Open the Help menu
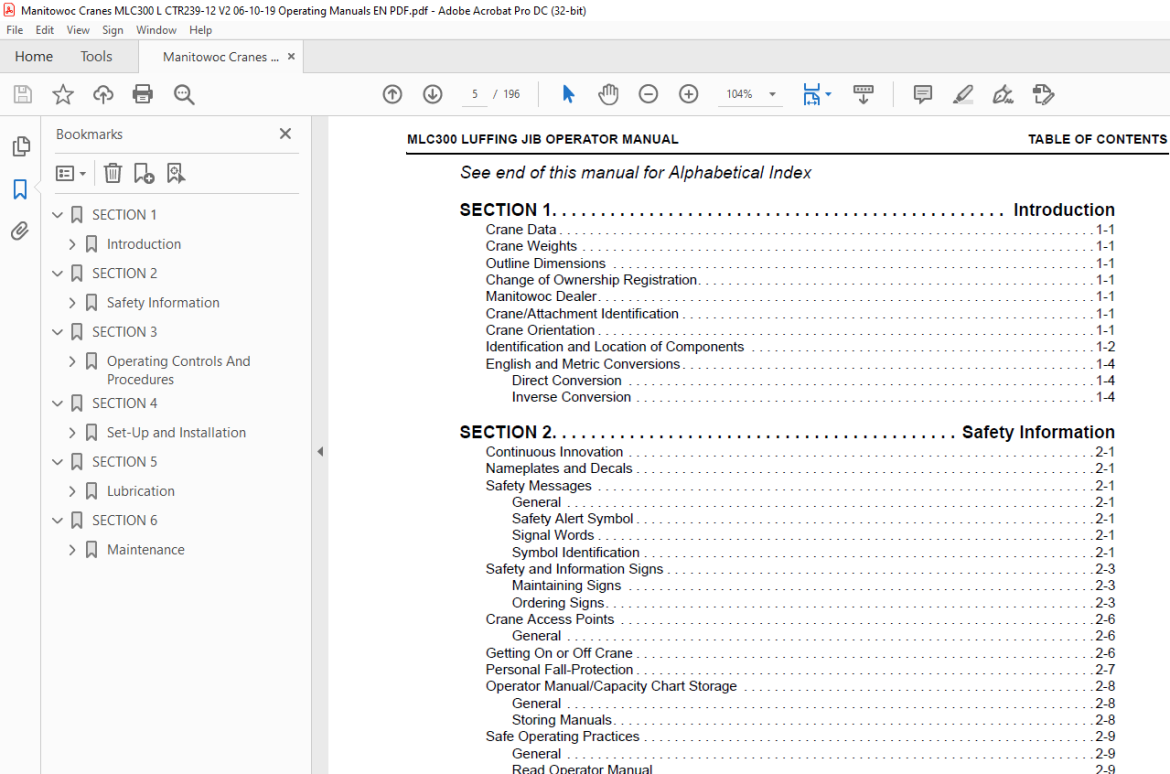The width and height of the screenshot is (1170, 774). point(200,30)
